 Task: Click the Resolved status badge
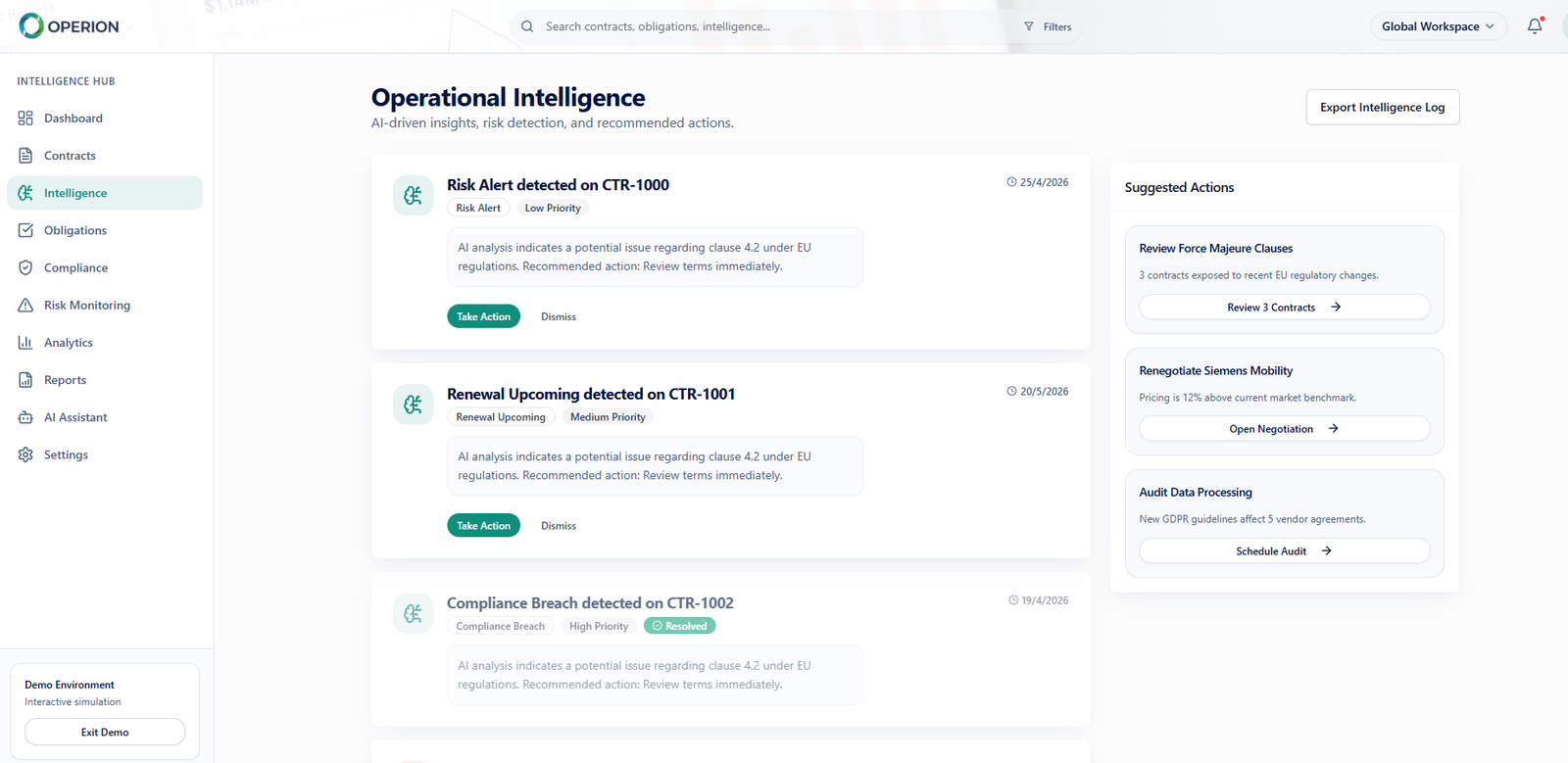pos(679,626)
